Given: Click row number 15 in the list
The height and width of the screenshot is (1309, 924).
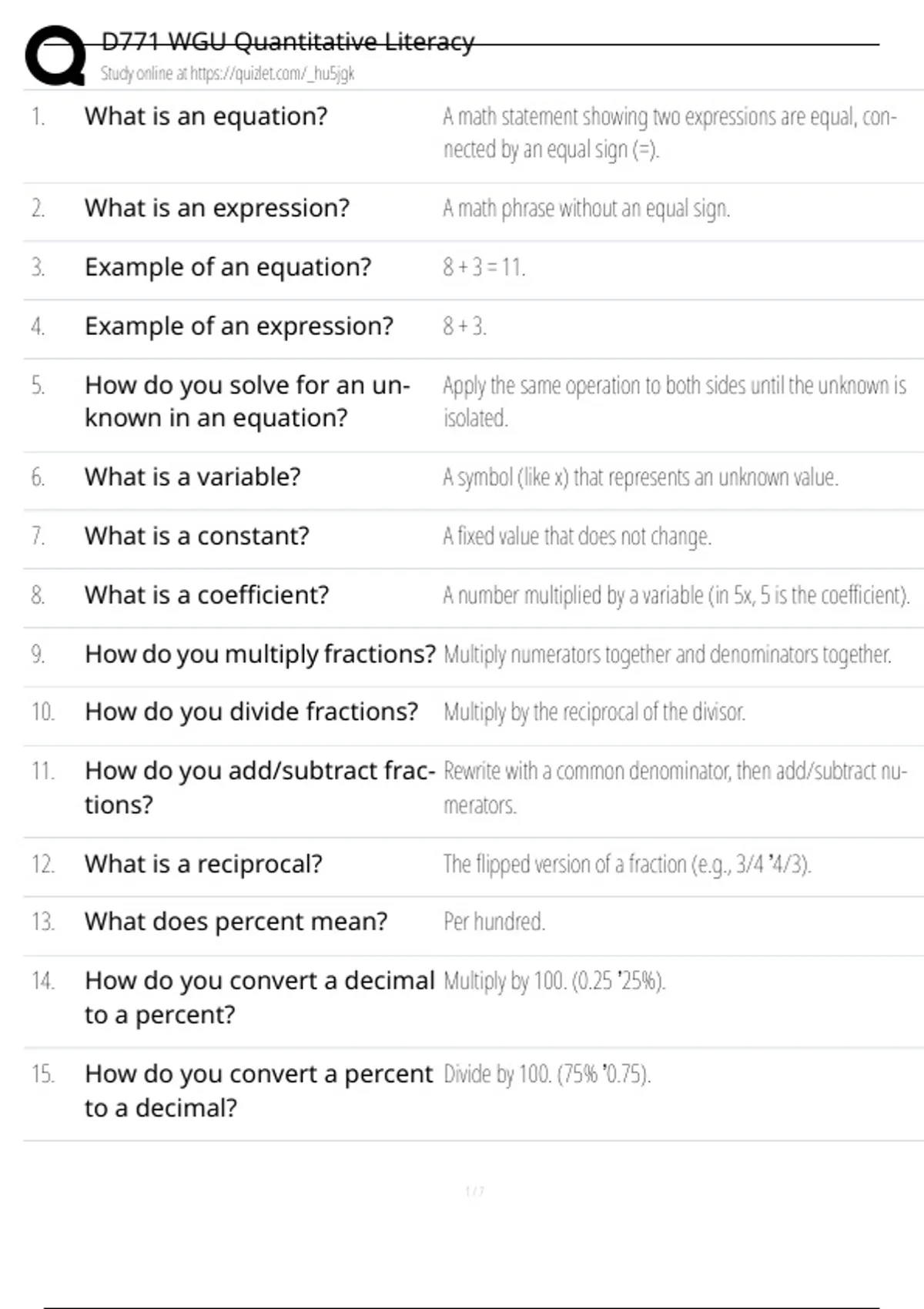Looking at the screenshot, I should click(42, 1074).
